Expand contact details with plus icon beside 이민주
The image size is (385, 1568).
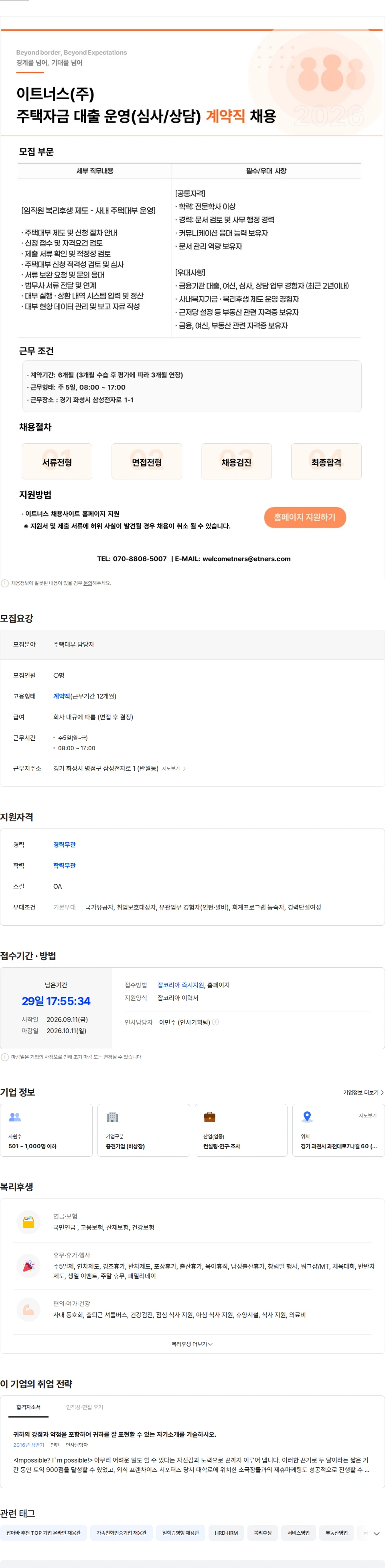[215, 1022]
